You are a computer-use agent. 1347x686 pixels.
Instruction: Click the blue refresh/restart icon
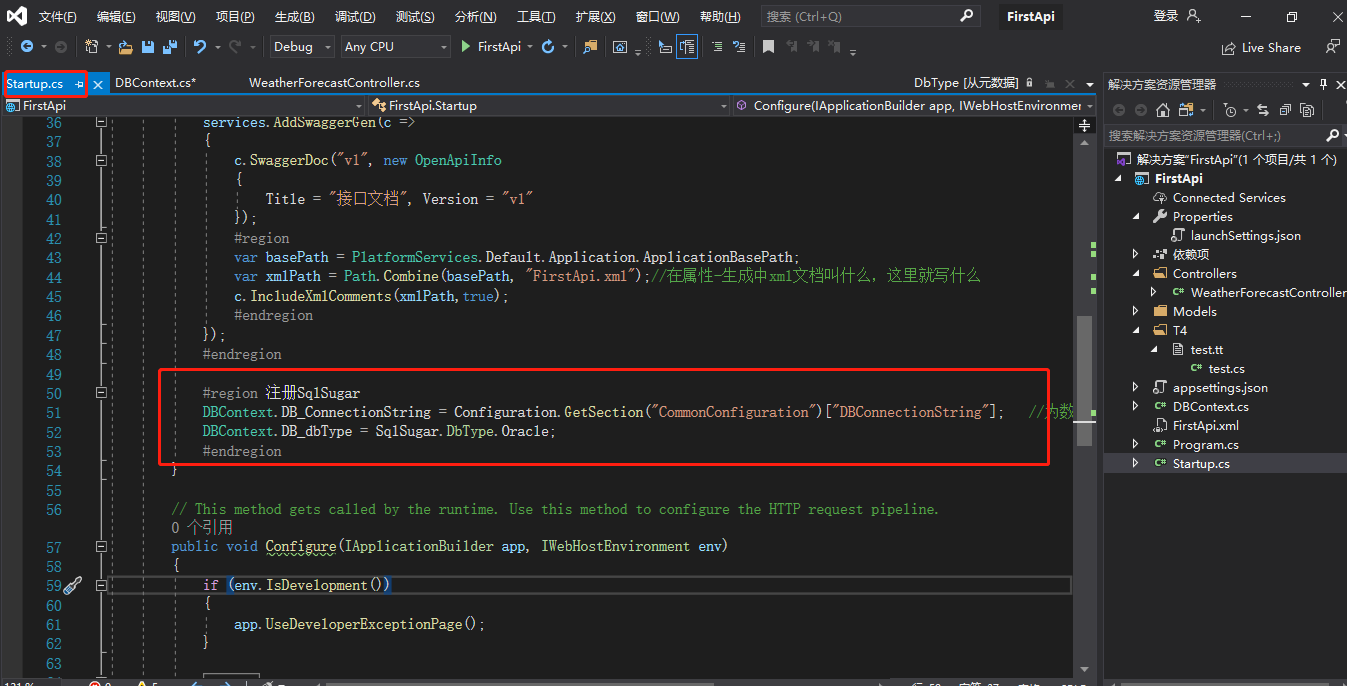click(x=547, y=47)
